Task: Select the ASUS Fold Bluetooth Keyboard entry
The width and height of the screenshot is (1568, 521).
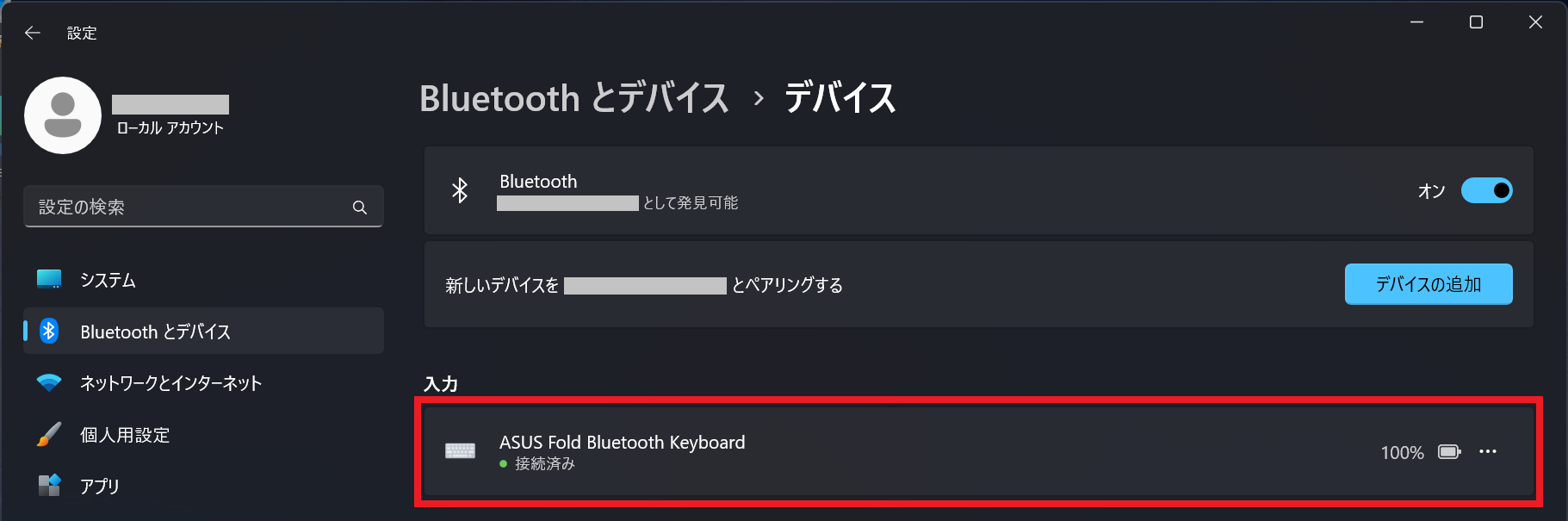Action: click(x=978, y=451)
